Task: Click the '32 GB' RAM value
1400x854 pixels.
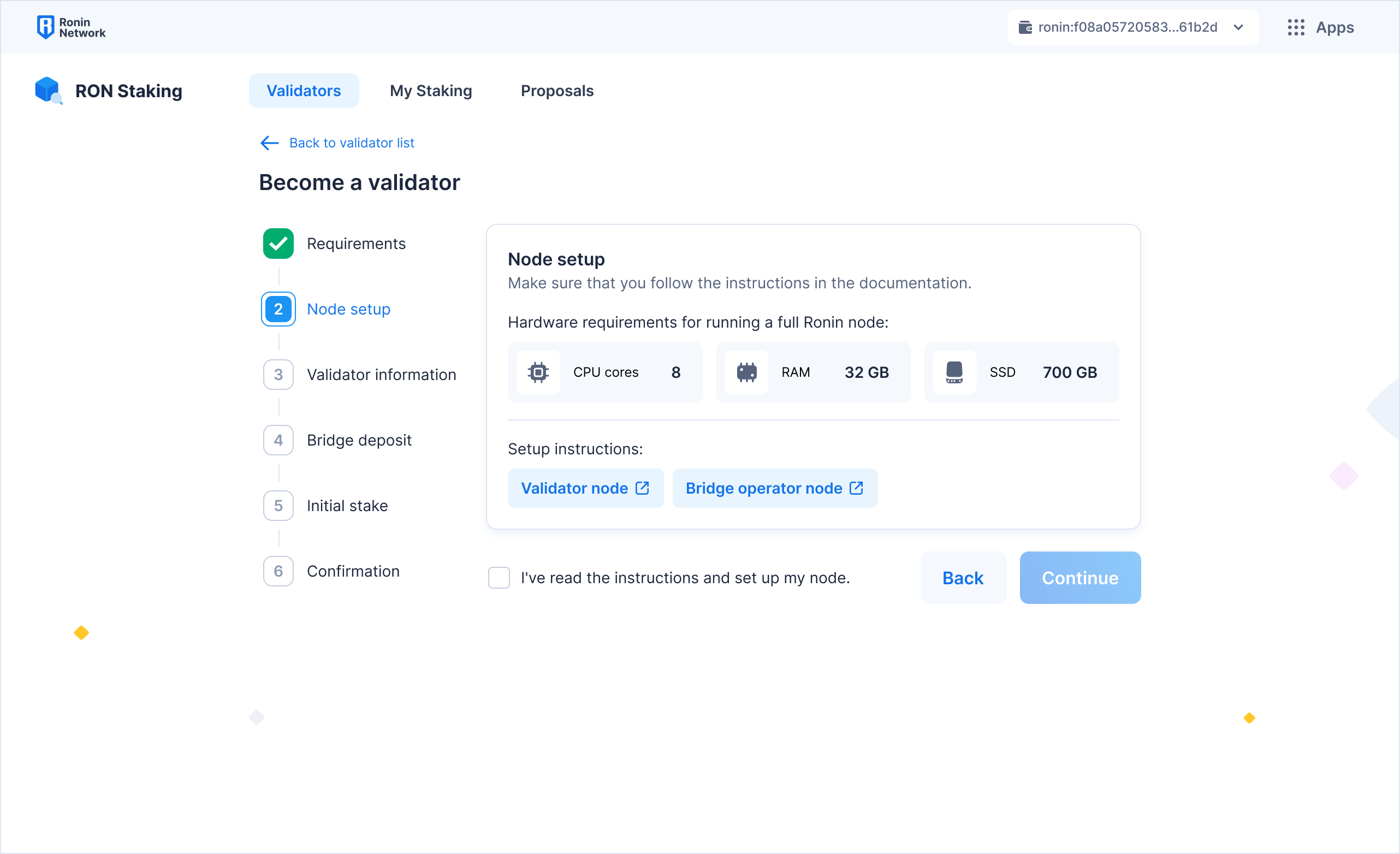Action: pos(867,373)
